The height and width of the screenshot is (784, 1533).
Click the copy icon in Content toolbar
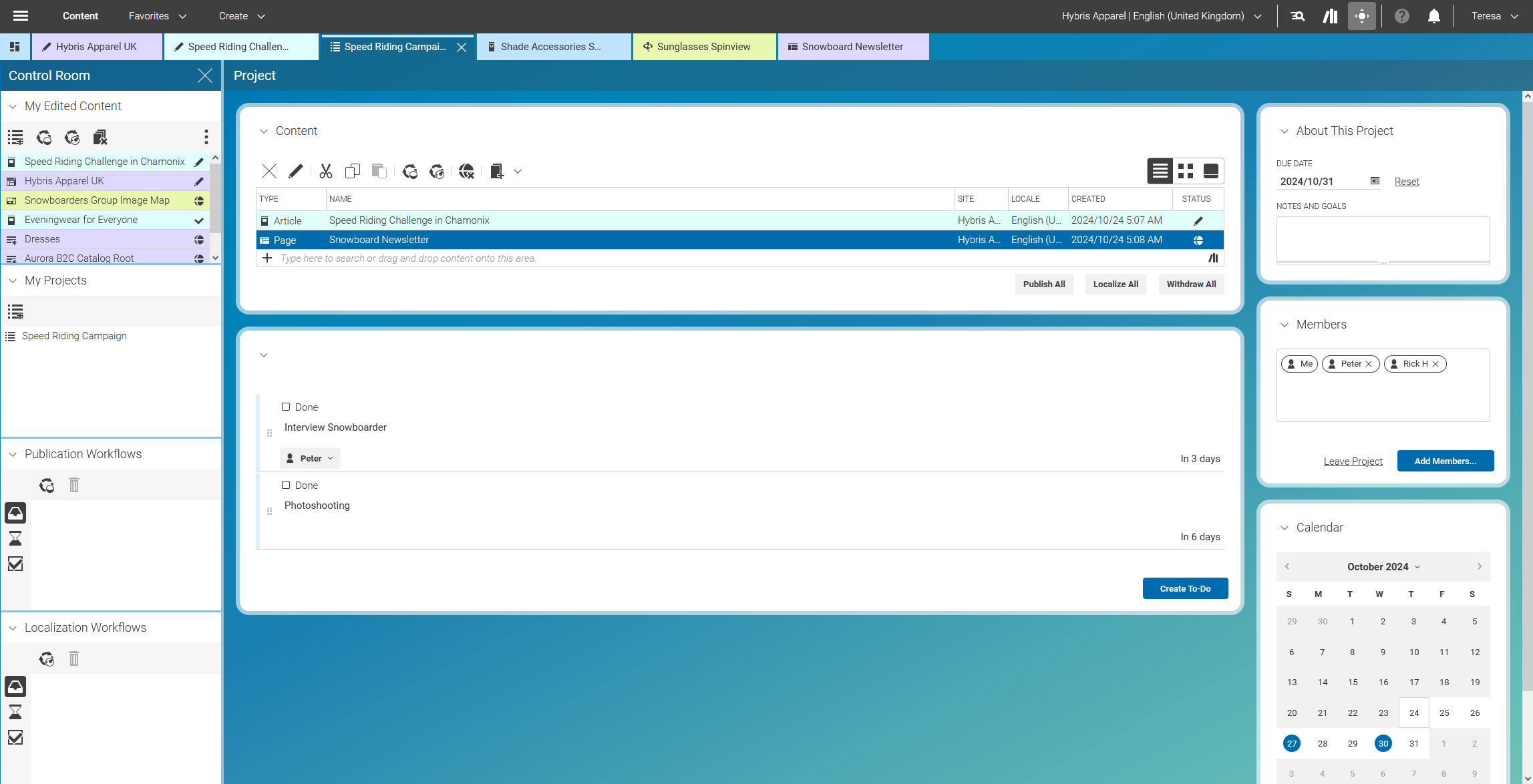pyautogui.click(x=352, y=172)
